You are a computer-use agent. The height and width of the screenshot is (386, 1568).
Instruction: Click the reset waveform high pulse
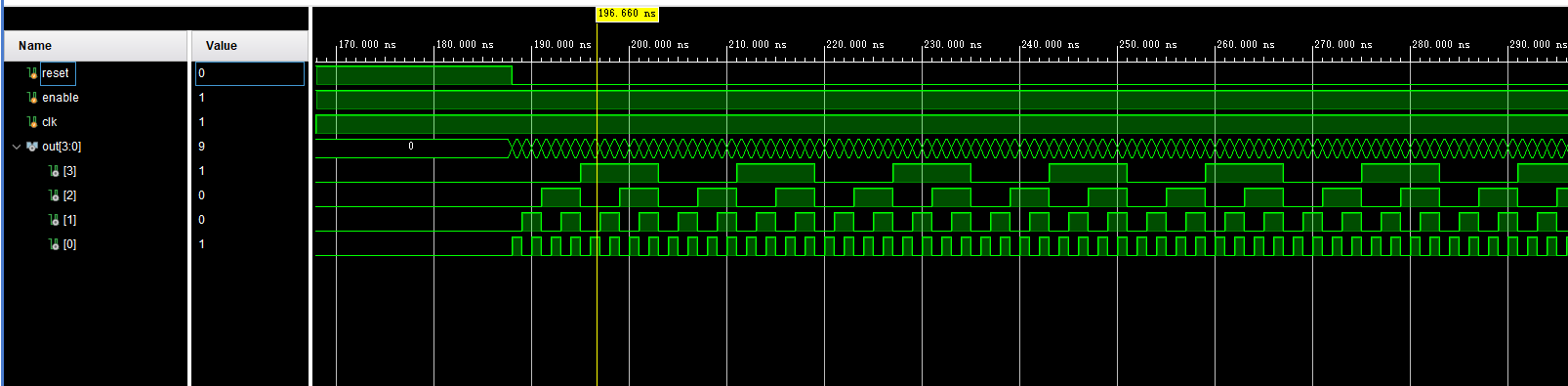pos(414,75)
